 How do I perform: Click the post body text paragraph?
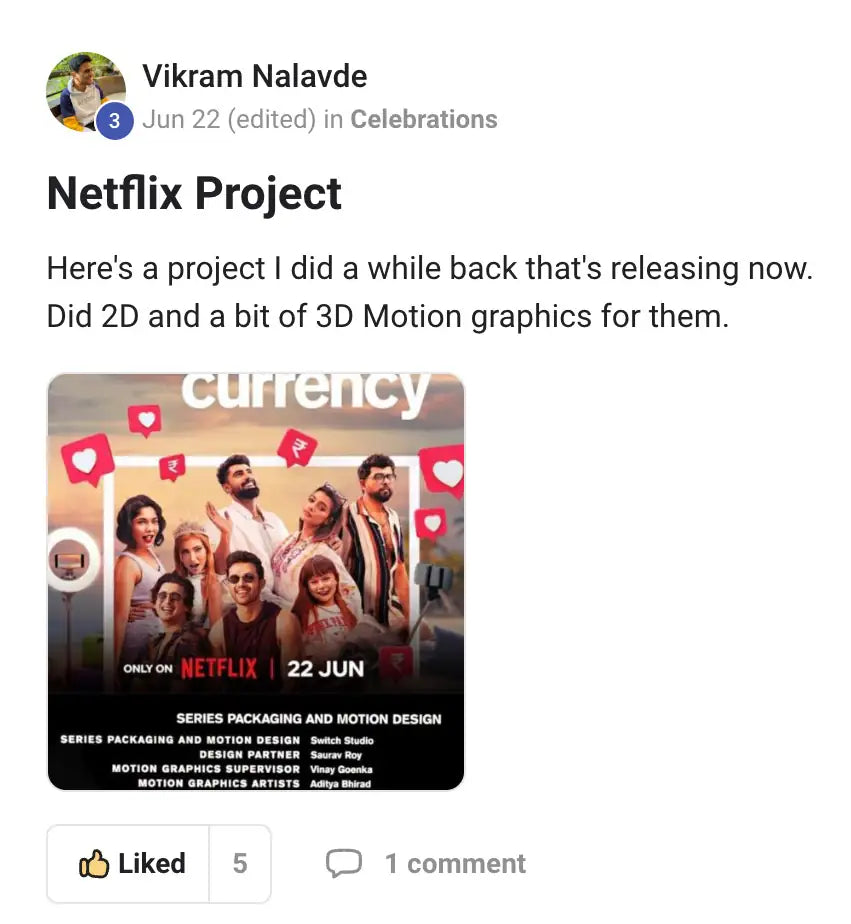430,292
